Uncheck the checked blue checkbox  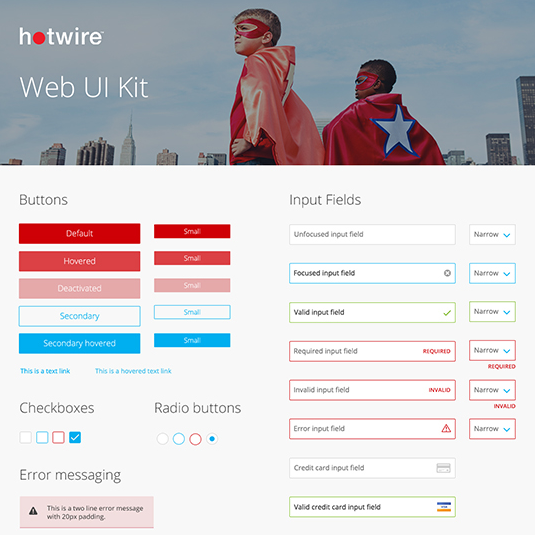75,437
